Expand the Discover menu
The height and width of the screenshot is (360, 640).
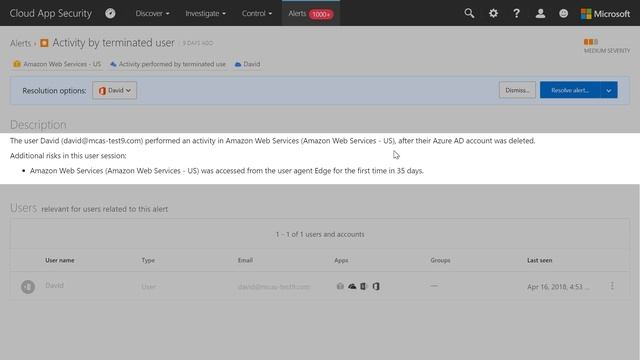click(152, 13)
